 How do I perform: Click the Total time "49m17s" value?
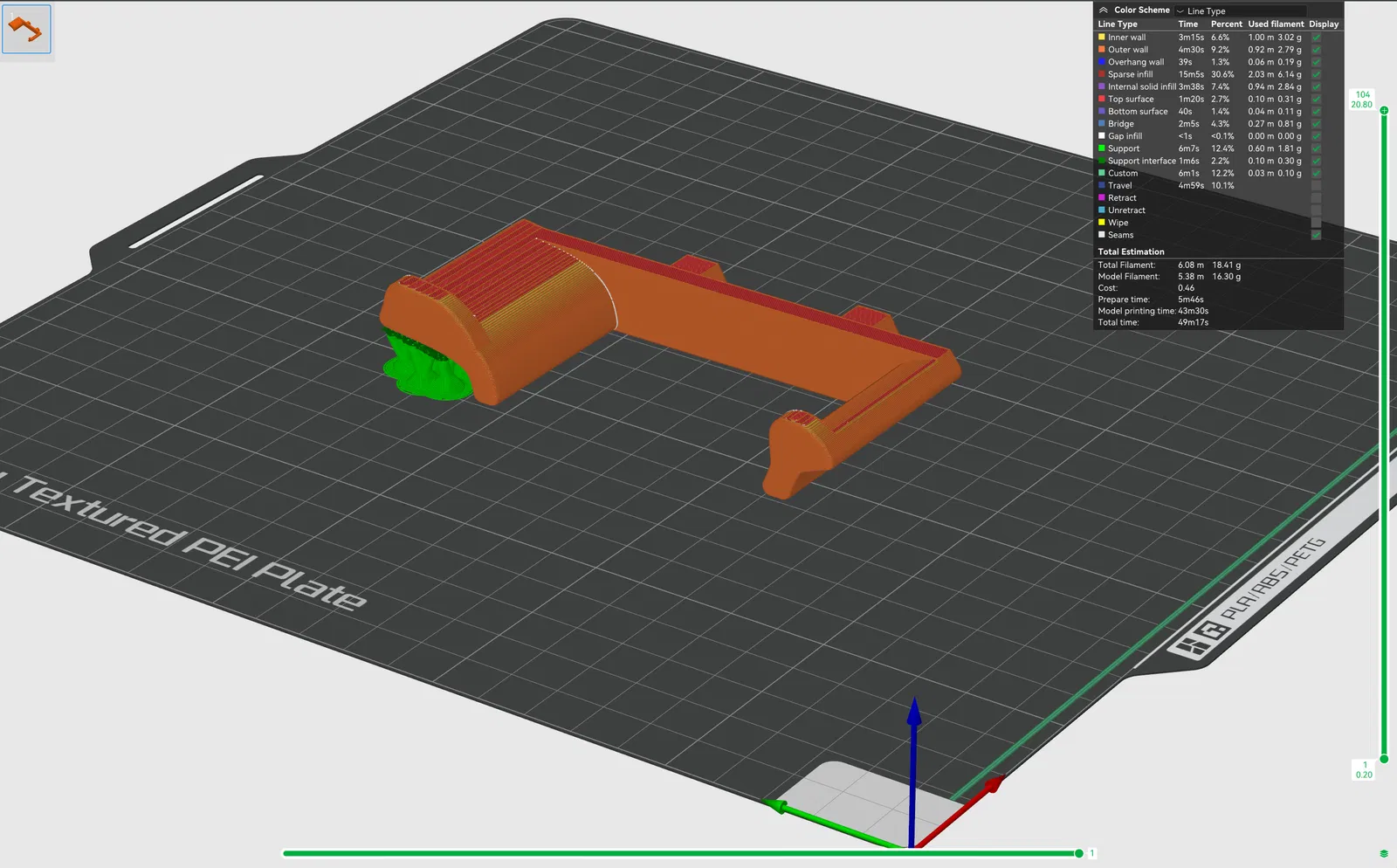(1194, 322)
